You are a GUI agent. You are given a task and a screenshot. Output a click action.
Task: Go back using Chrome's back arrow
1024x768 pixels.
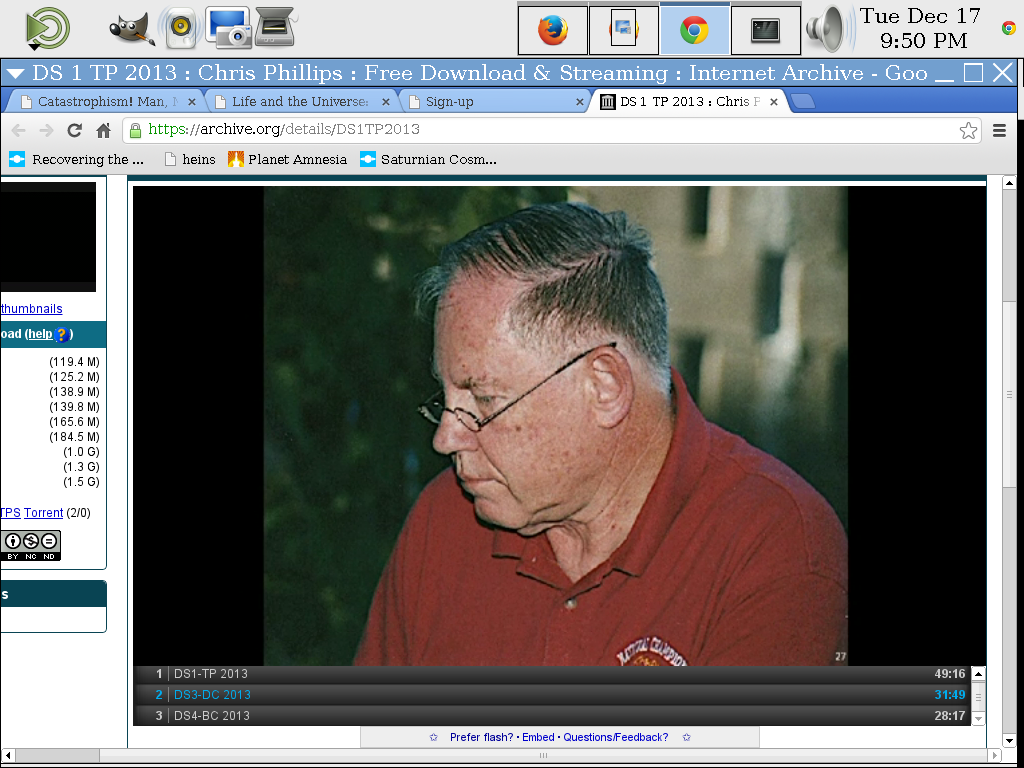click(x=19, y=130)
